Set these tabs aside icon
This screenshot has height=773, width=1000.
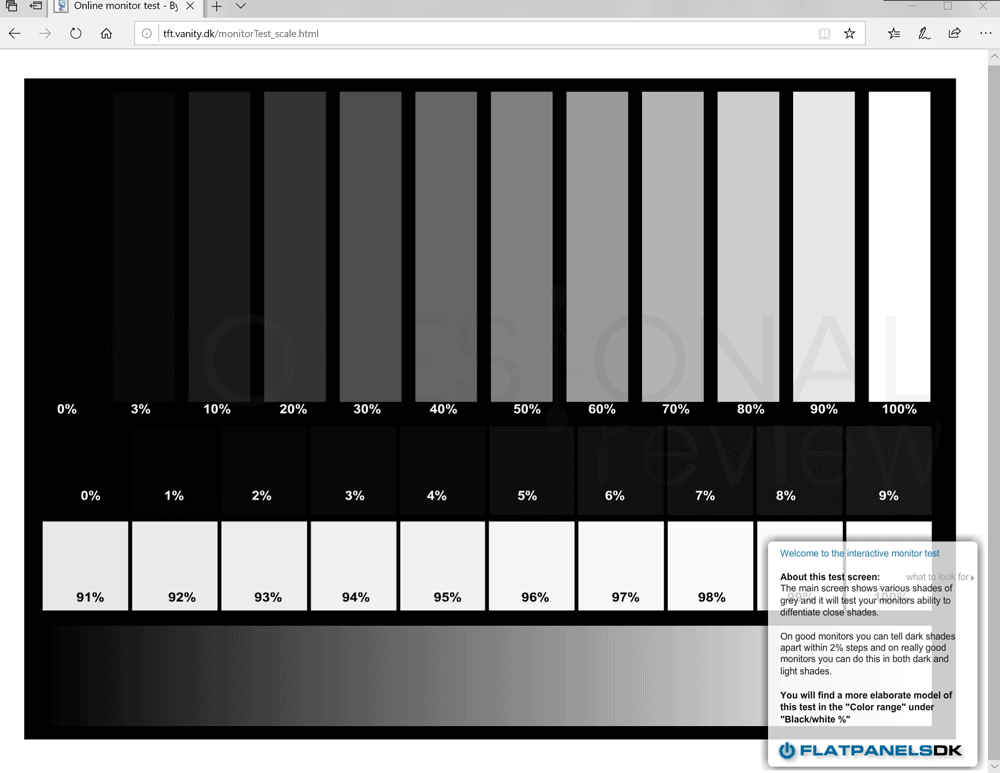click(x=36, y=6)
